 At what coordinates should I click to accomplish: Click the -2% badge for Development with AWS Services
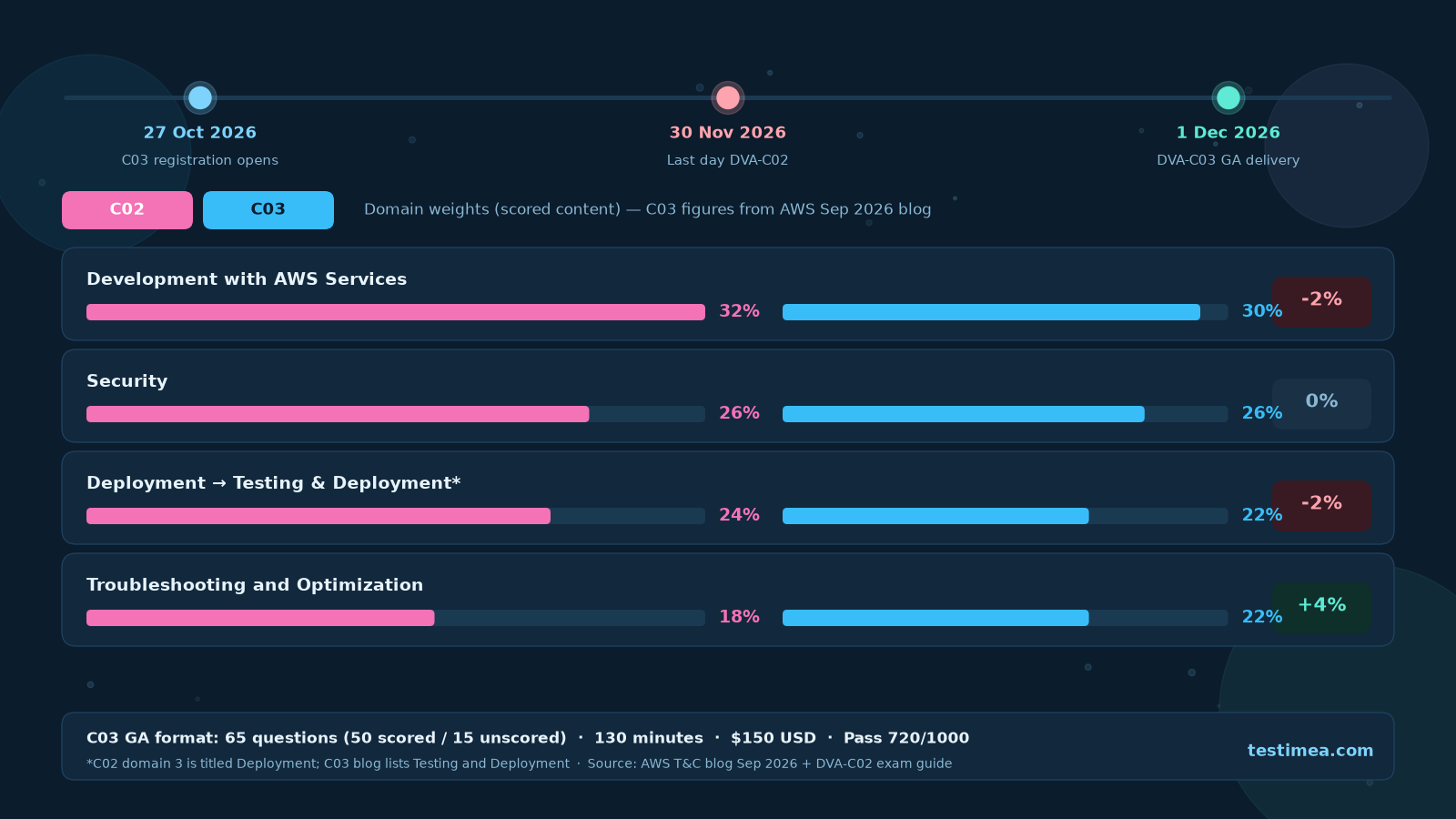point(1321,301)
